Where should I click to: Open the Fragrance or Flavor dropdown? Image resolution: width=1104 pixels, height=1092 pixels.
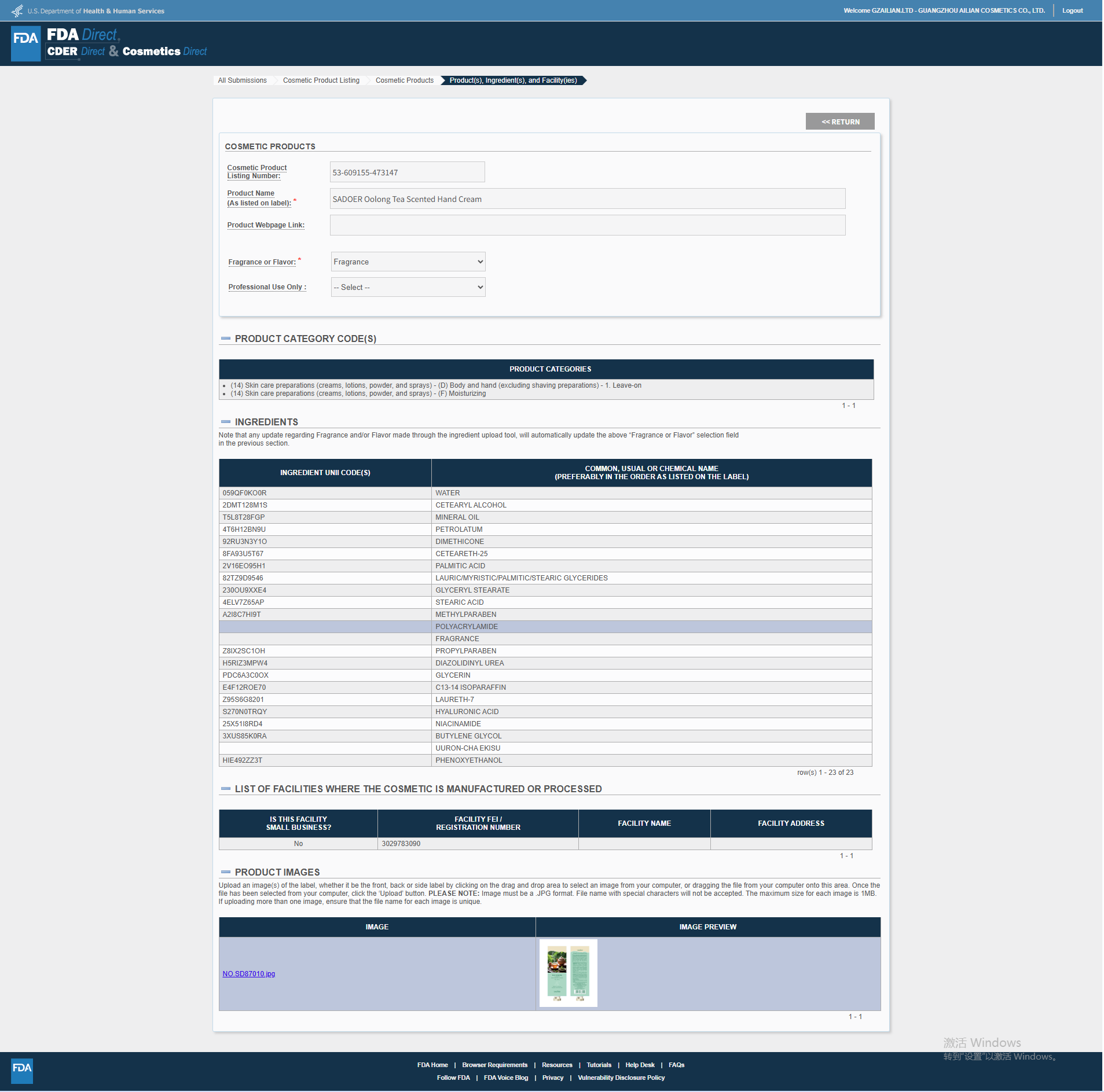[x=408, y=262]
